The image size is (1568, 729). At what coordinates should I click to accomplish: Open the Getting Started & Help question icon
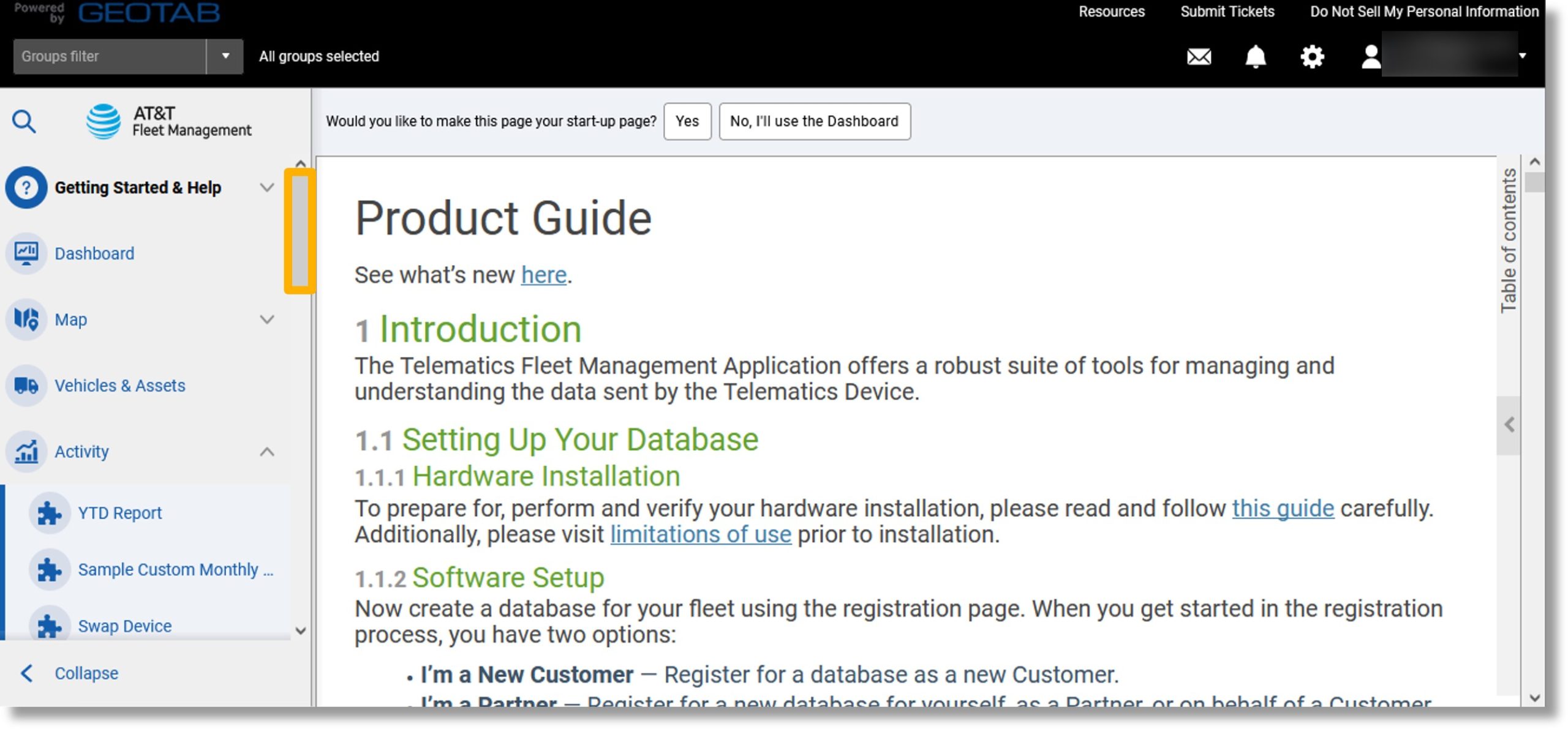[x=26, y=187]
